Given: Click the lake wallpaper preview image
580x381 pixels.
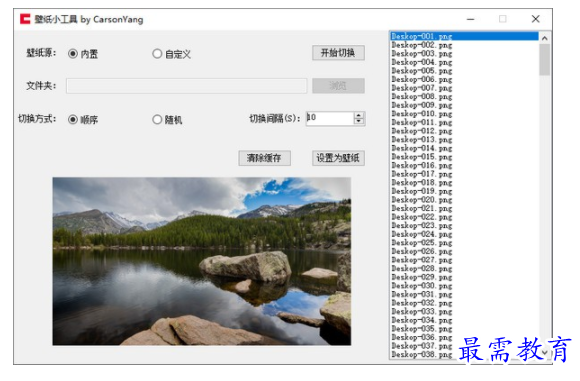Looking at the screenshot, I should [x=202, y=261].
